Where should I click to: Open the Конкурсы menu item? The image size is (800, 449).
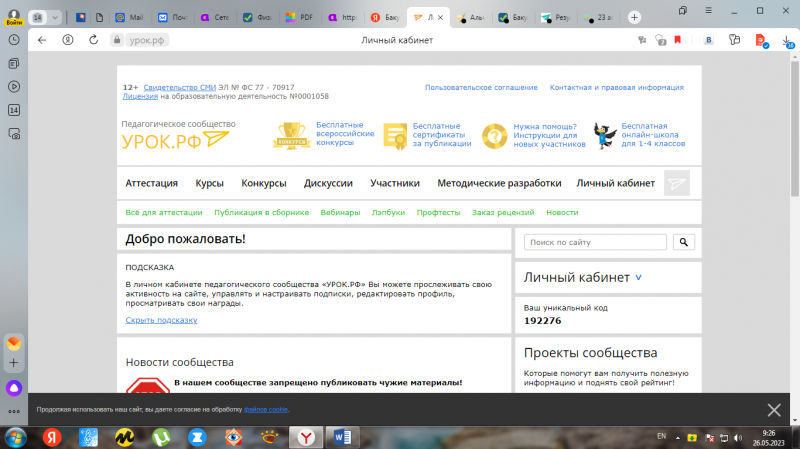click(x=264, y=183)
